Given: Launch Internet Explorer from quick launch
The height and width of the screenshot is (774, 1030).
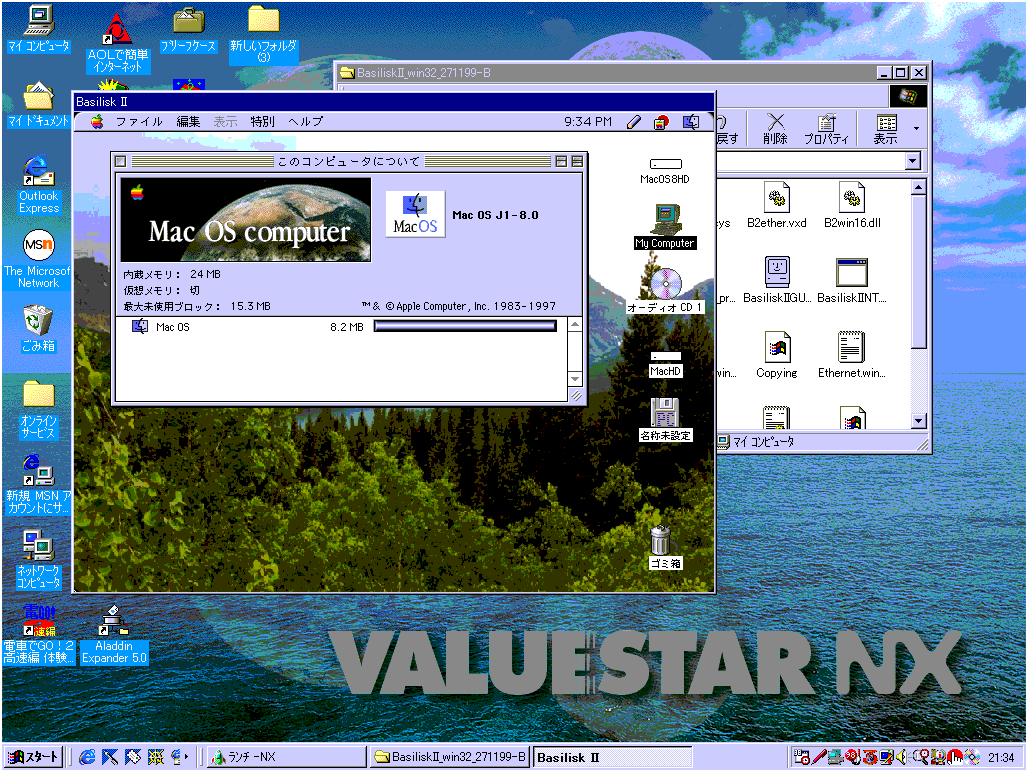Looking at the screenshot, I should tap(87, 757).
